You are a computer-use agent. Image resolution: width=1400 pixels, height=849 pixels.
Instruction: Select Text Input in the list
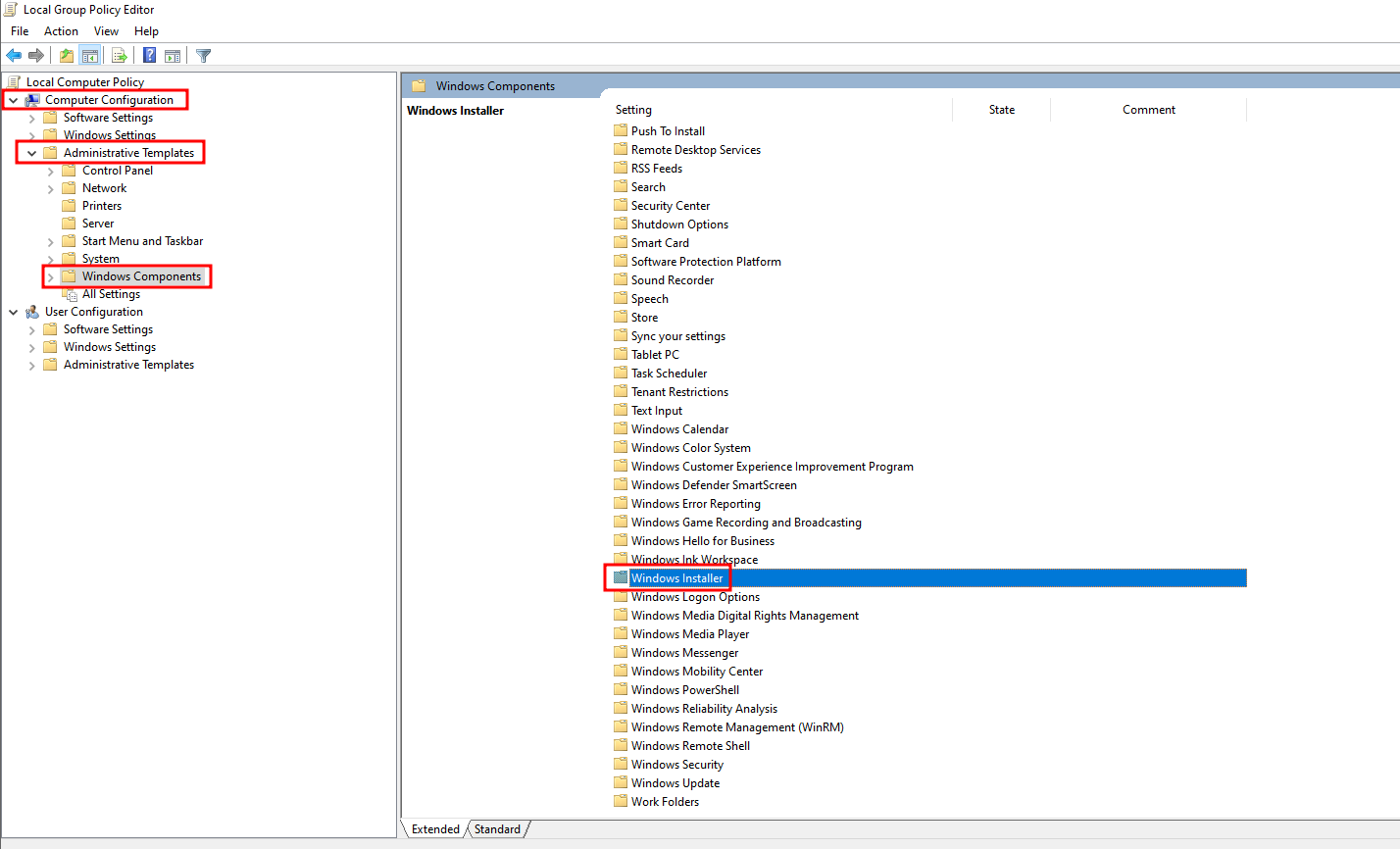pyautogui.click(x=657, y=411)
